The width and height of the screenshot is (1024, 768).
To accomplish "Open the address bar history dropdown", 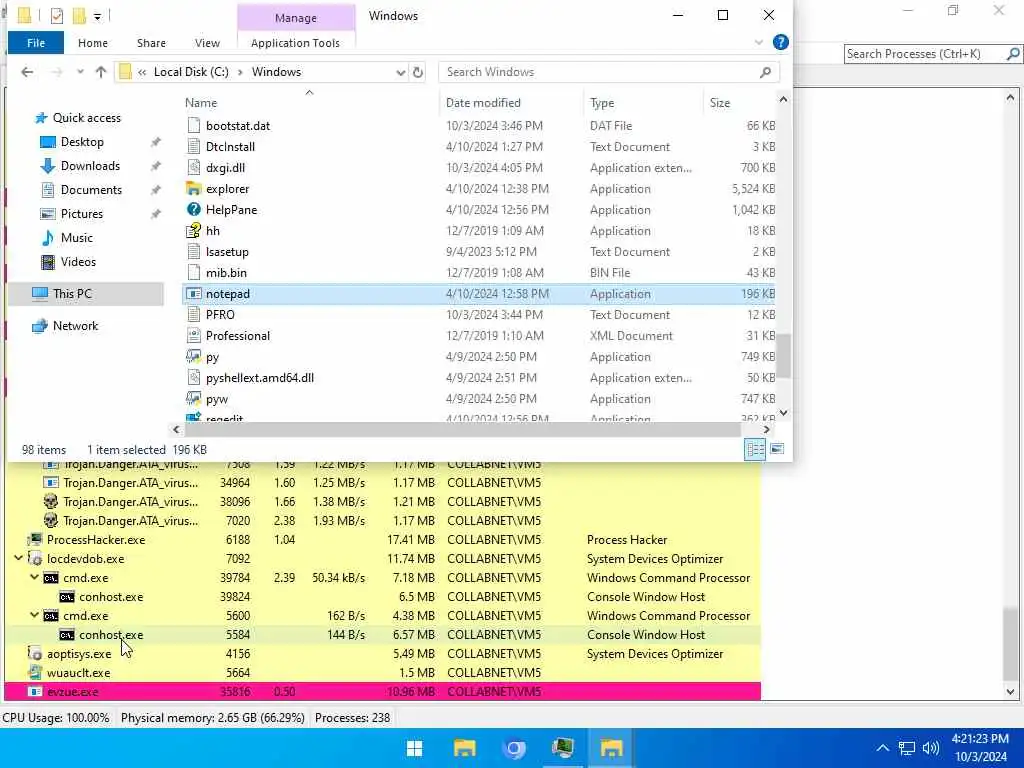I will tap(400, 72).
